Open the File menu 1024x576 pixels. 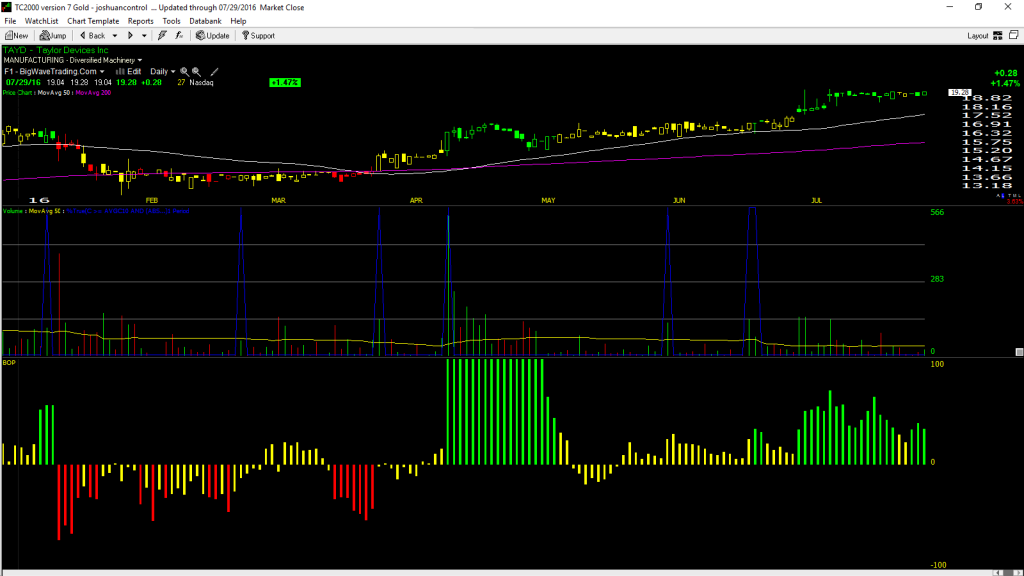(10, 21)
